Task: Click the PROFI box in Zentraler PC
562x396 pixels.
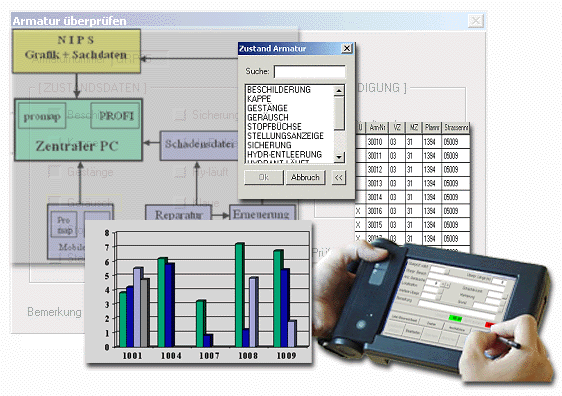Action: tap(115, 116)
